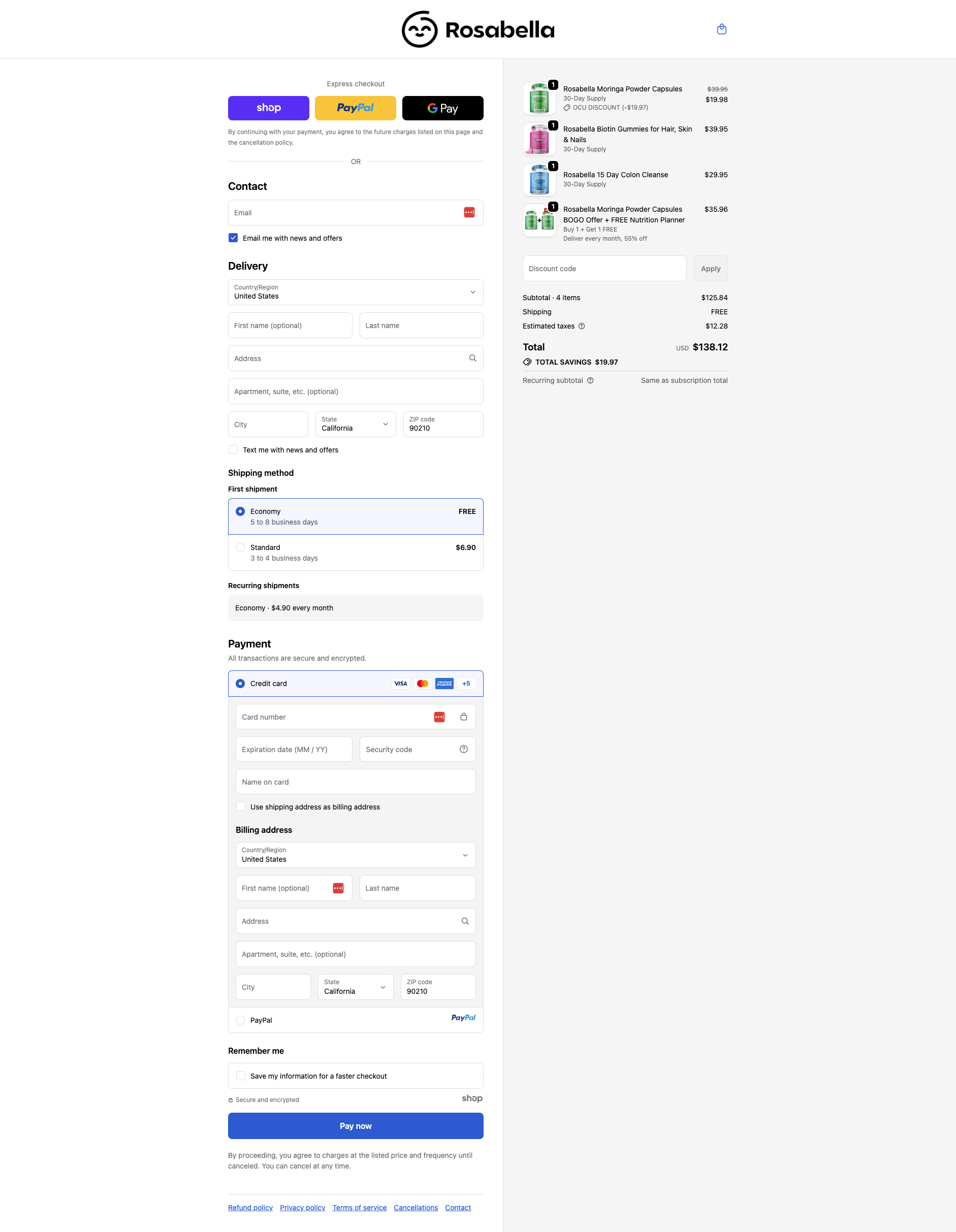Open the Billing Country/Region dropdown
This screenshot has height=1232, width=956.
click(356, 855)
